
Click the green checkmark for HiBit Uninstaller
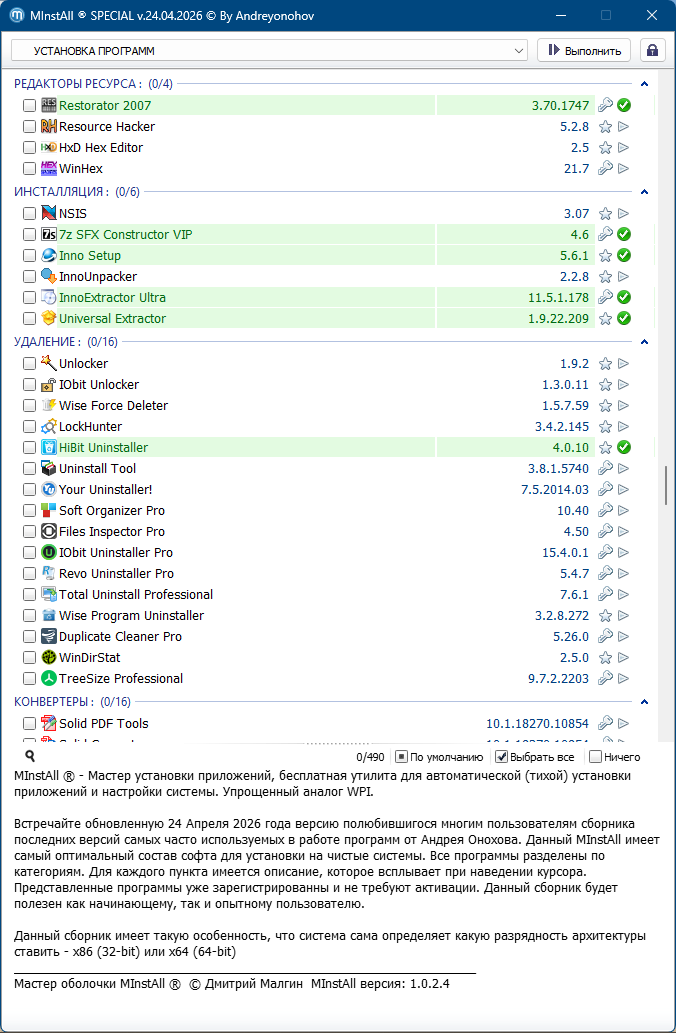point(624,448)
